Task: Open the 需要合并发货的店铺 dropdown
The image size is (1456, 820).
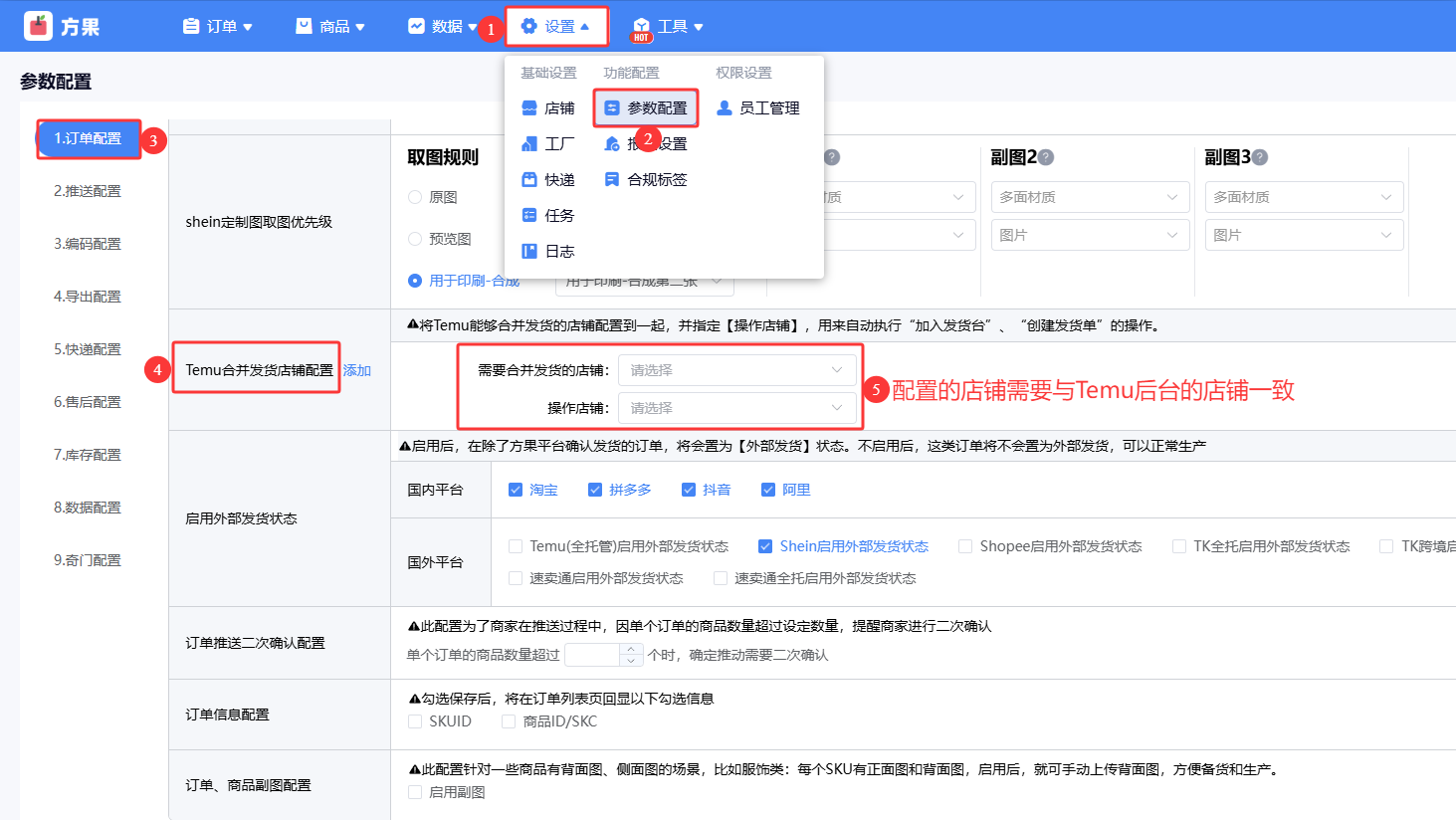Action: [x=736, y=370]
